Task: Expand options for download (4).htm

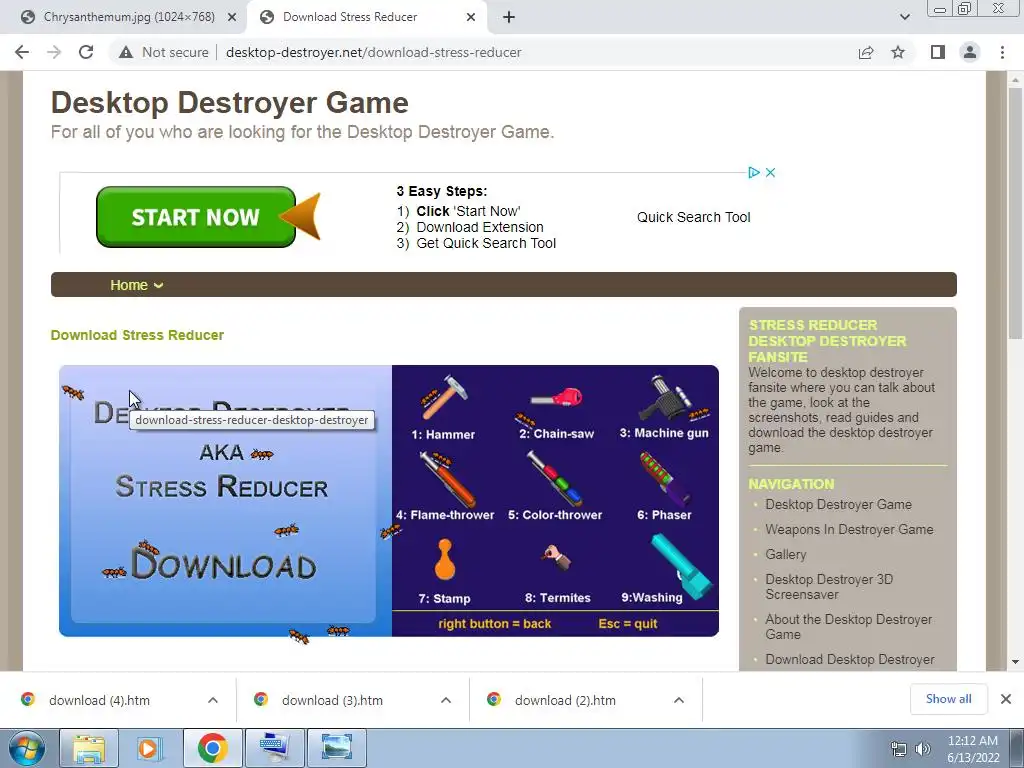Action: [213, 700]
